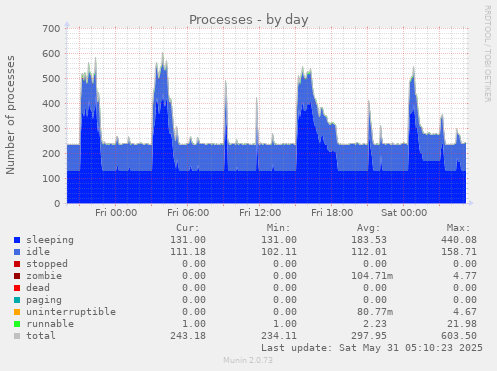Click total max value 603.50

point(459,336)
